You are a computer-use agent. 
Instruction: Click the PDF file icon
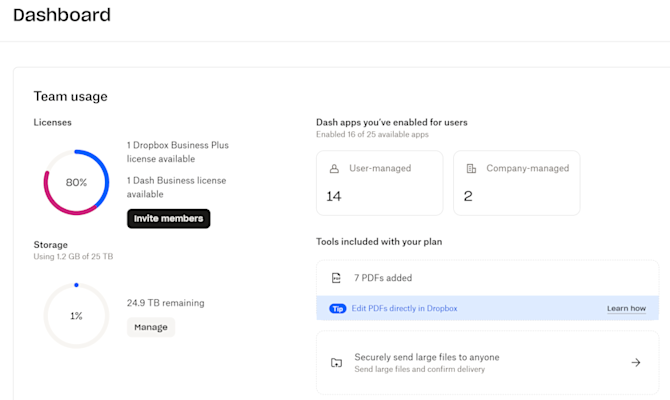tap(336, 278)
